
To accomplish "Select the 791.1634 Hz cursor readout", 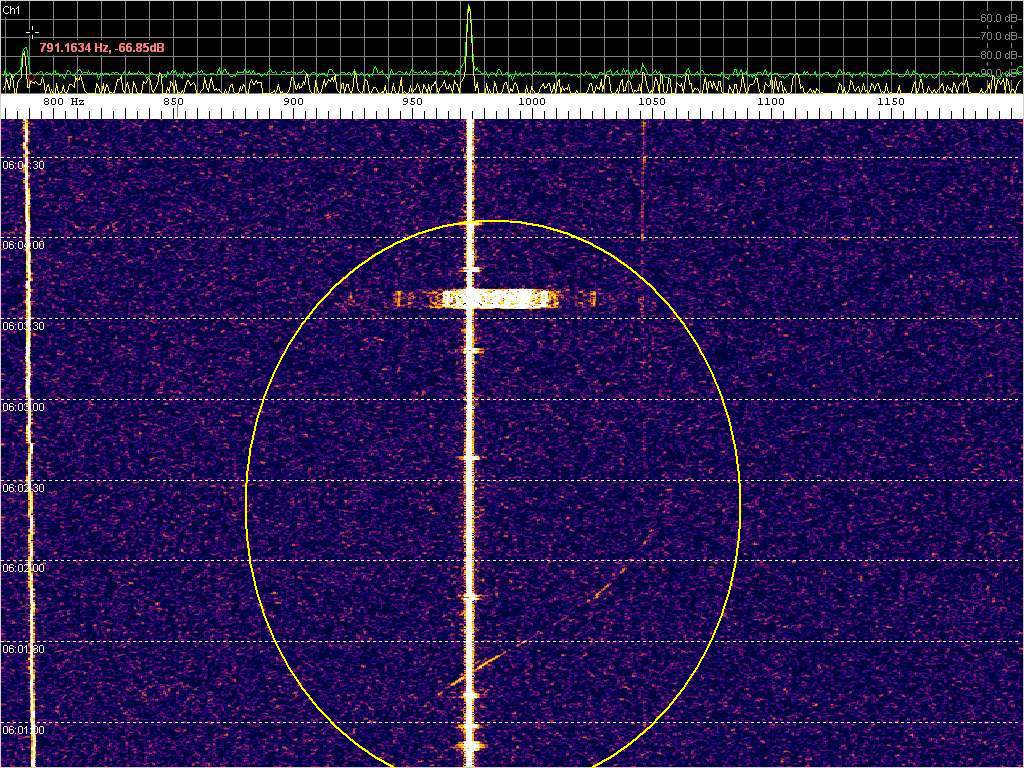I will click(x=102, y=47).
